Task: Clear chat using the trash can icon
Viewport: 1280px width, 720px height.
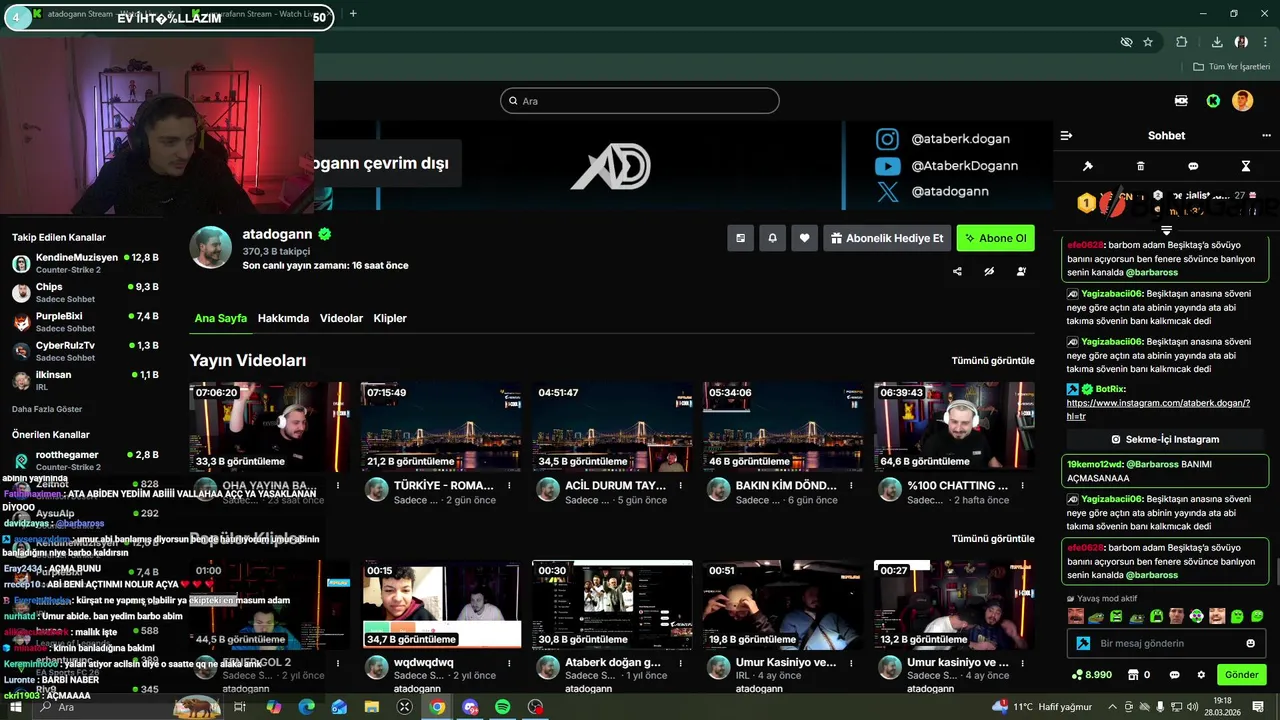Action: tap(1141, 166)
